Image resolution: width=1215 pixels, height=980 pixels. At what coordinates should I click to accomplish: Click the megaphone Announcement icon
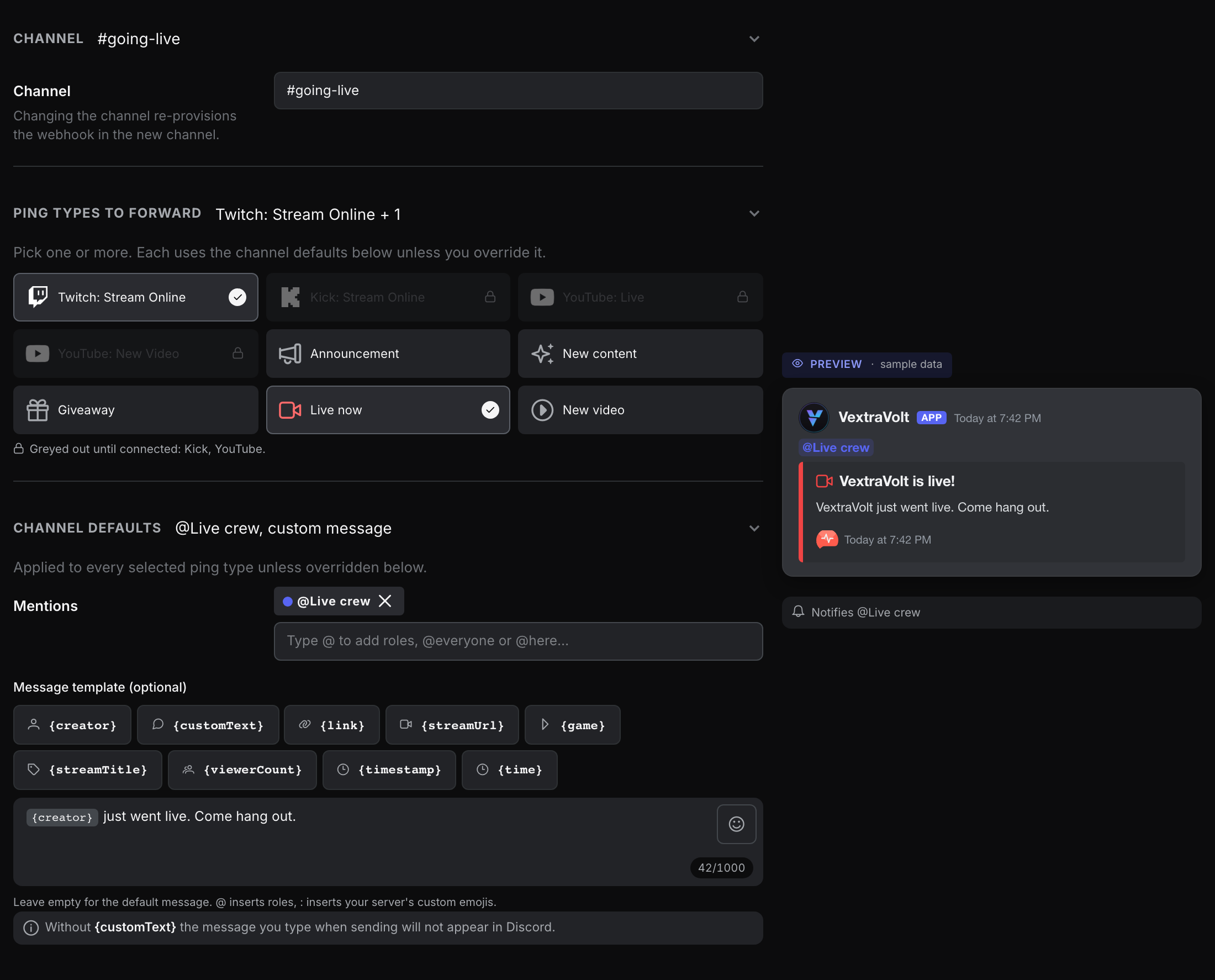pyautogui.click(x=290, y=354)
